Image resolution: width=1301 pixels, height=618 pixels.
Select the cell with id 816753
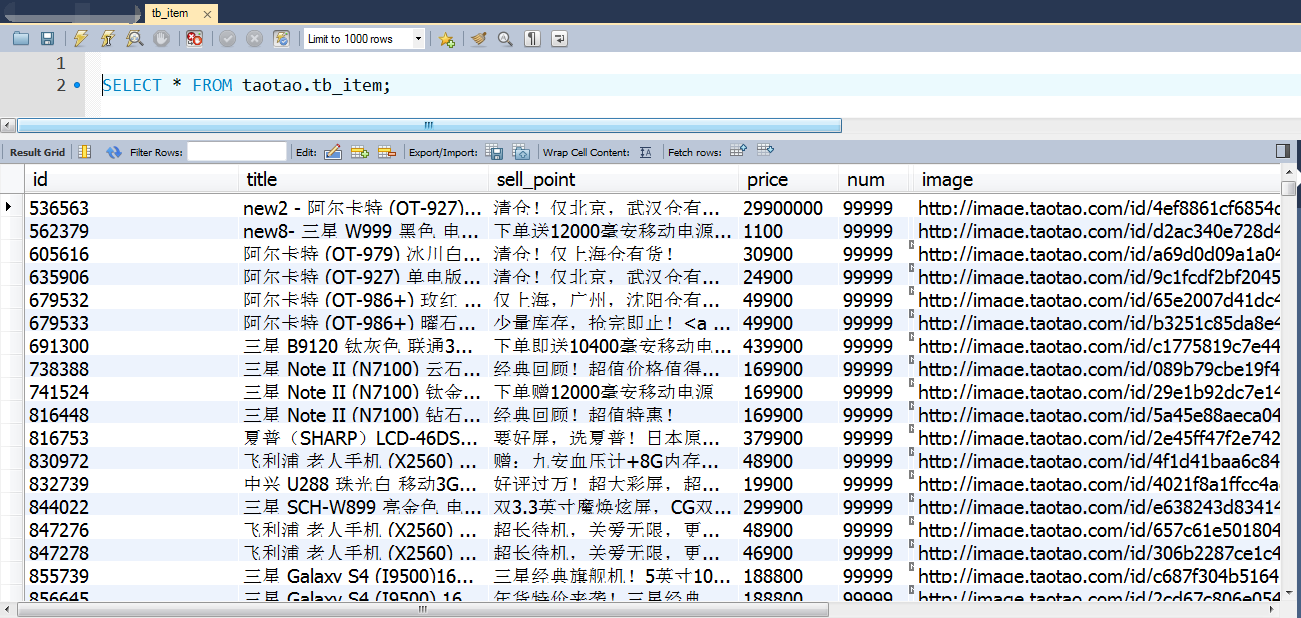coord(132,438)
